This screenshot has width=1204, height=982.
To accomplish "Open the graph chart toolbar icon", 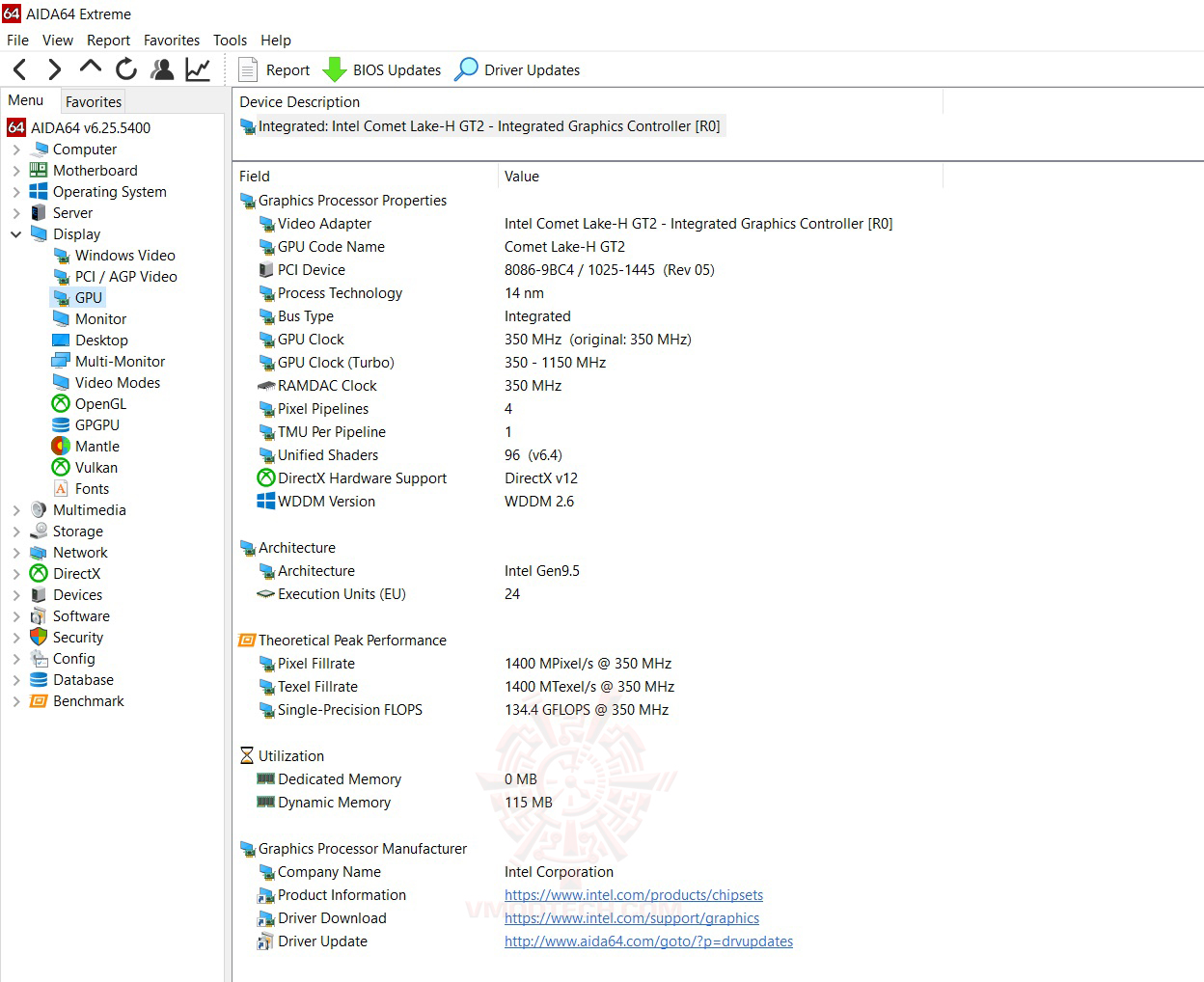I will point(198,69).
